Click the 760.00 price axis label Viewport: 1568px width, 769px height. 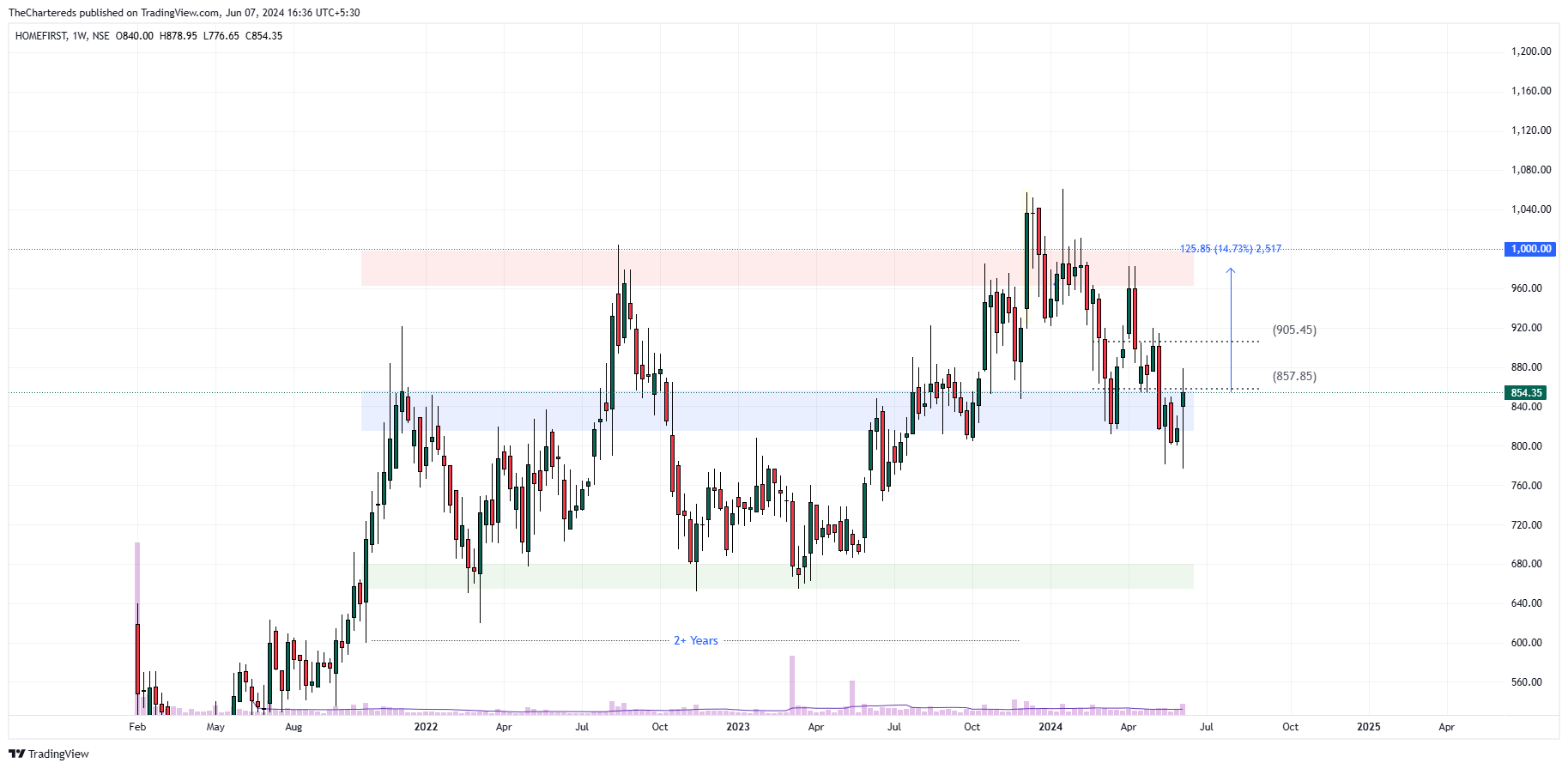[x=1527, y=486]
